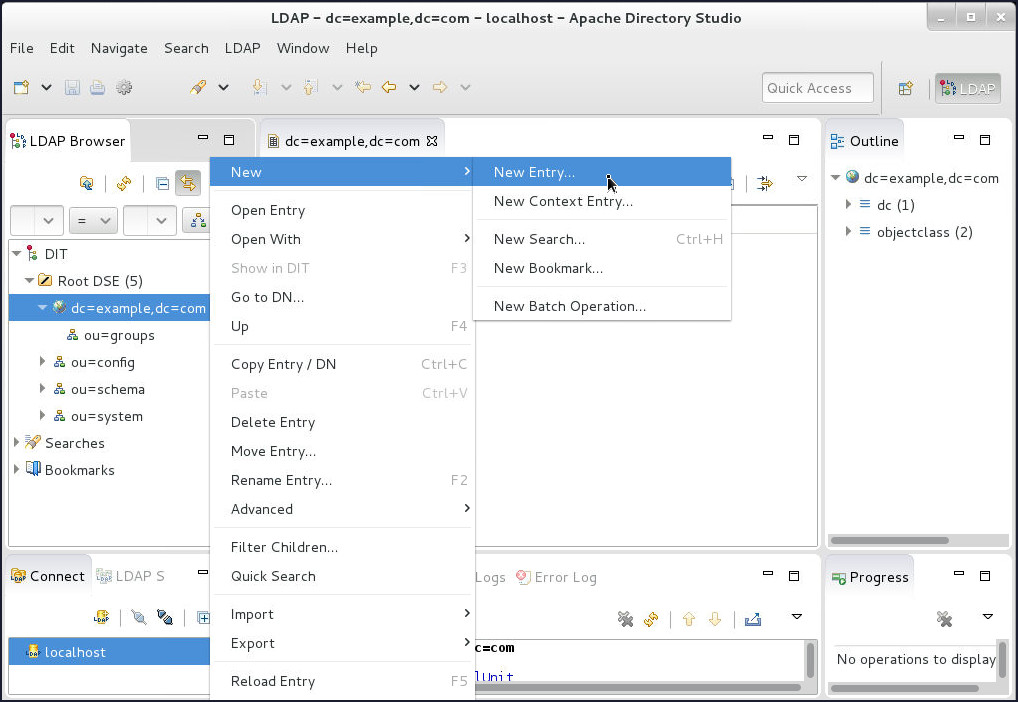Switch to the LDAP perspective button

tap(967, 88)
